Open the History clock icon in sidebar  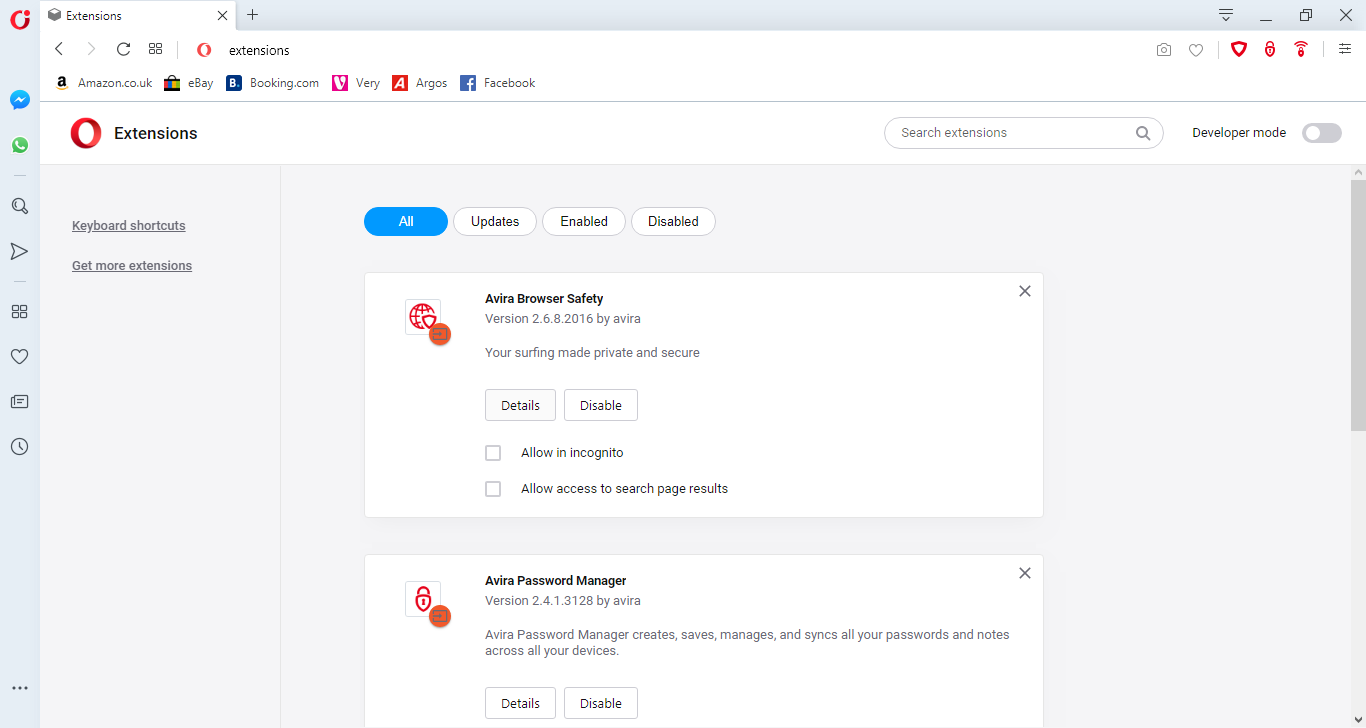[x=19, y=447]
